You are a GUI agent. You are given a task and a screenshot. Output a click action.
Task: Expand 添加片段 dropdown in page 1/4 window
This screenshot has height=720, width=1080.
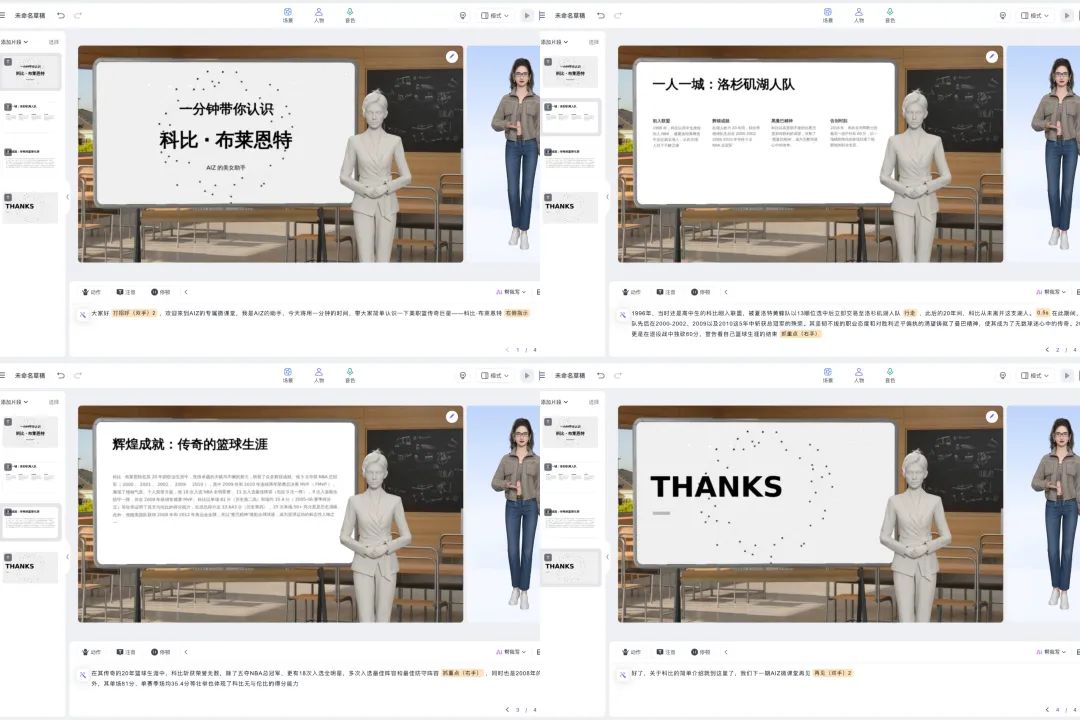tap(14, 42)
